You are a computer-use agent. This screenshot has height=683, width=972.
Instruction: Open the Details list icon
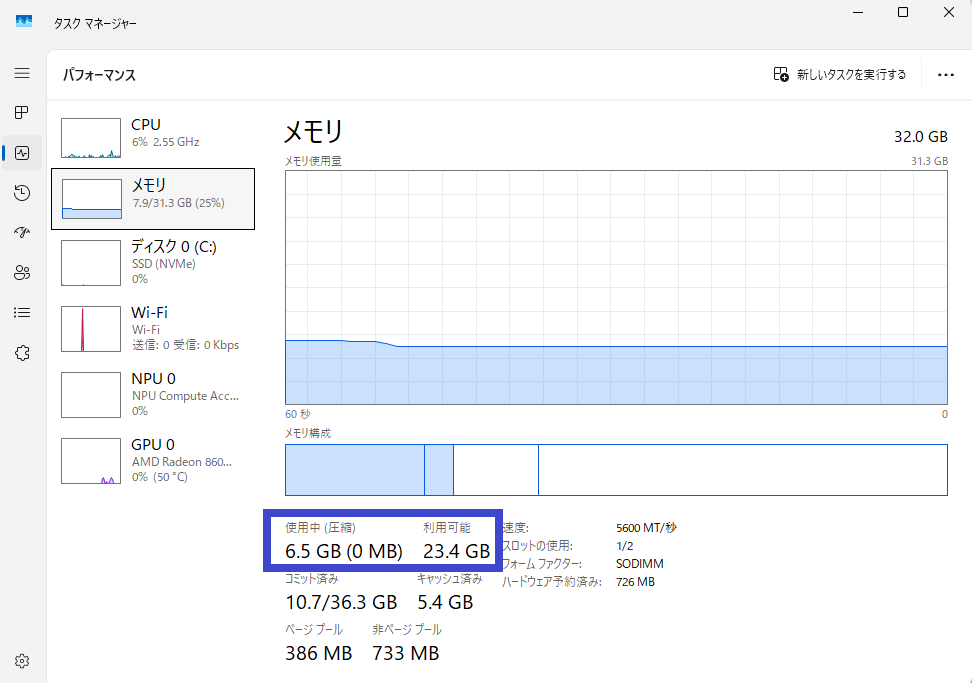(22, 312)
